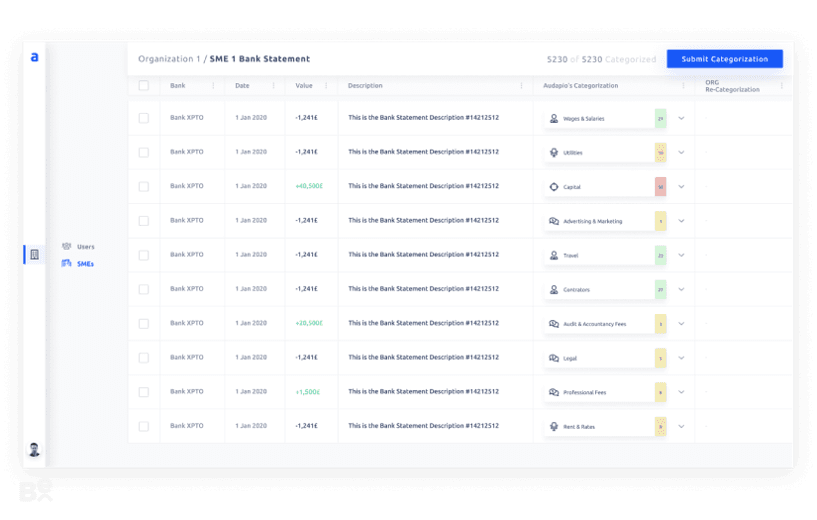Check the Legal row checkbox
Screen dimensions: 817x520
[144, 357]
